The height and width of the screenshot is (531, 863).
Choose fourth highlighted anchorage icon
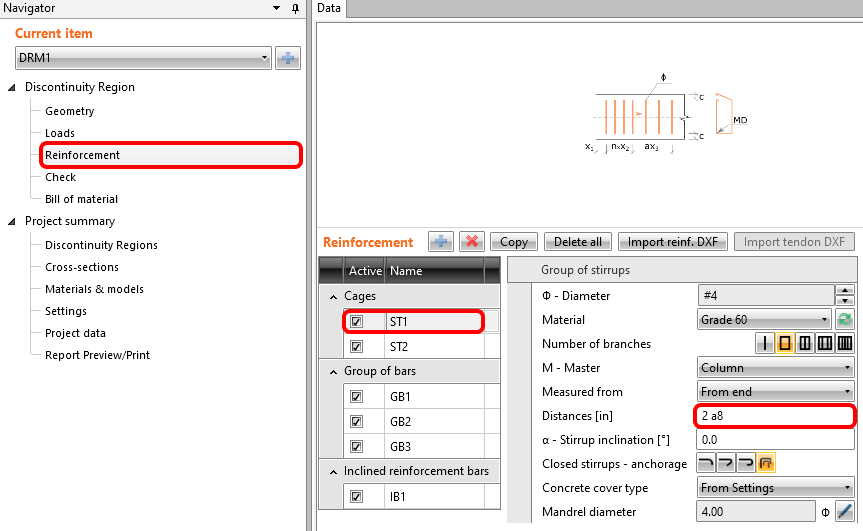(x=766, y=463)
